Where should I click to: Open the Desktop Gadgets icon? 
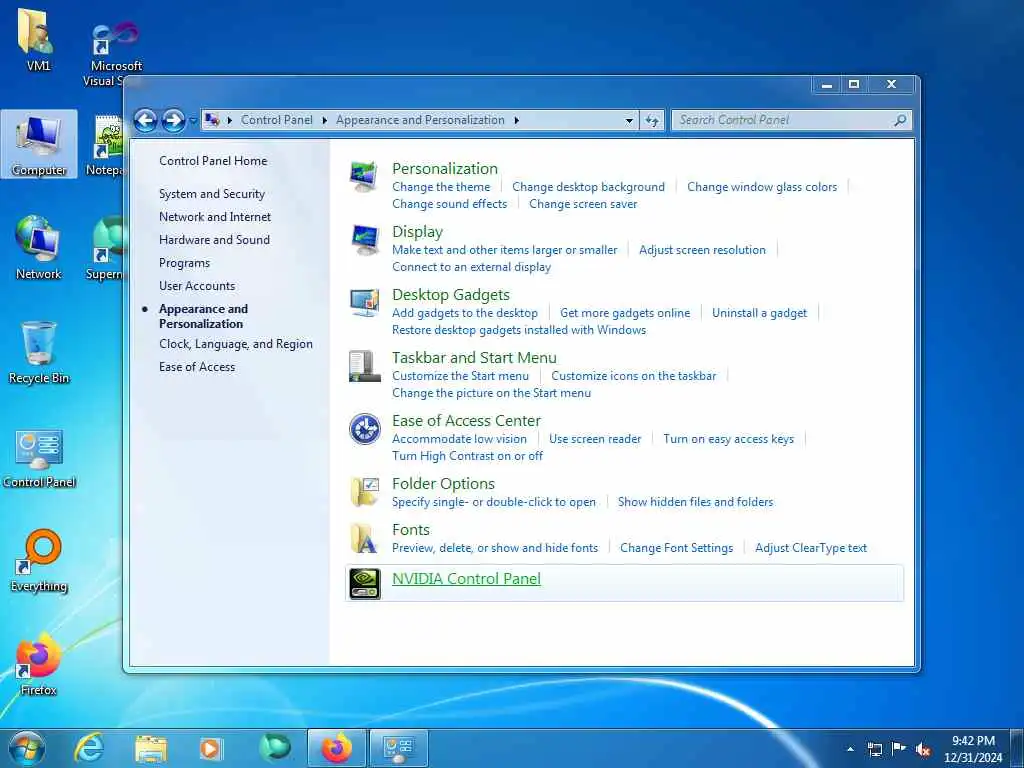pyautogui.click(x=364, y=303)
